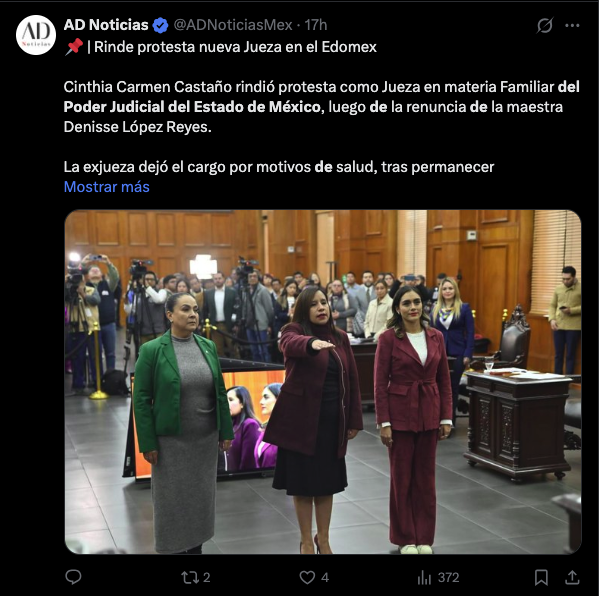The image size is (599, 596).
Task: Open the three-dot more options menu
Action: click(x=572, y=26)
